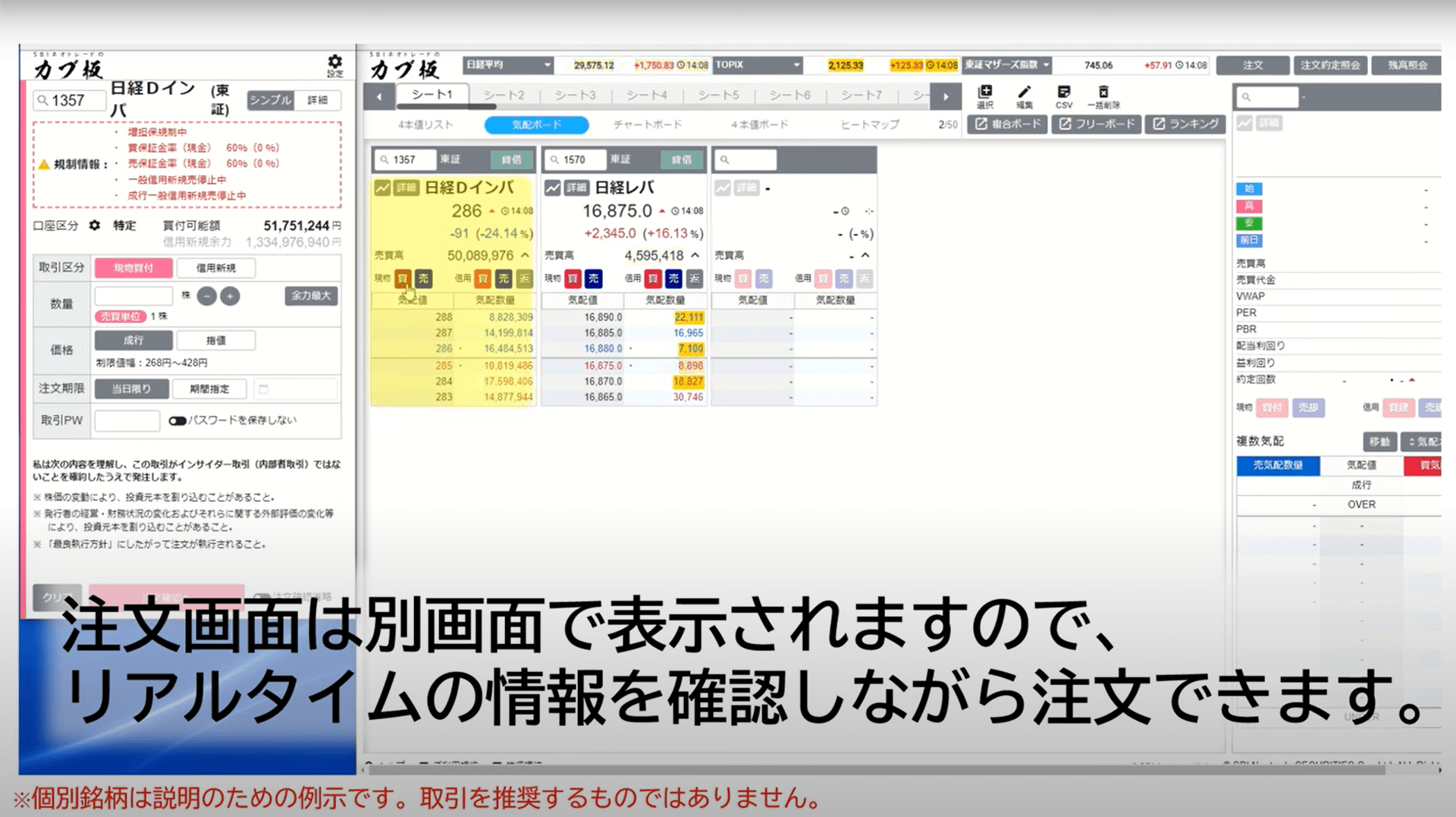Click the search magnifier in right detail panel
The width and height of the screenshot is (1456, 817).
click(1246, 97)
